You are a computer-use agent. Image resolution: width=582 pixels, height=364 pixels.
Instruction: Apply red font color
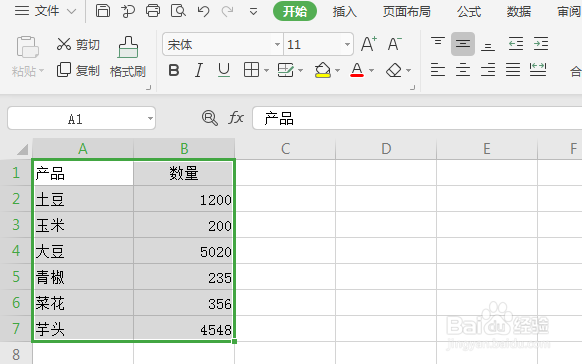pyautogui.click(x=357, y=70)
